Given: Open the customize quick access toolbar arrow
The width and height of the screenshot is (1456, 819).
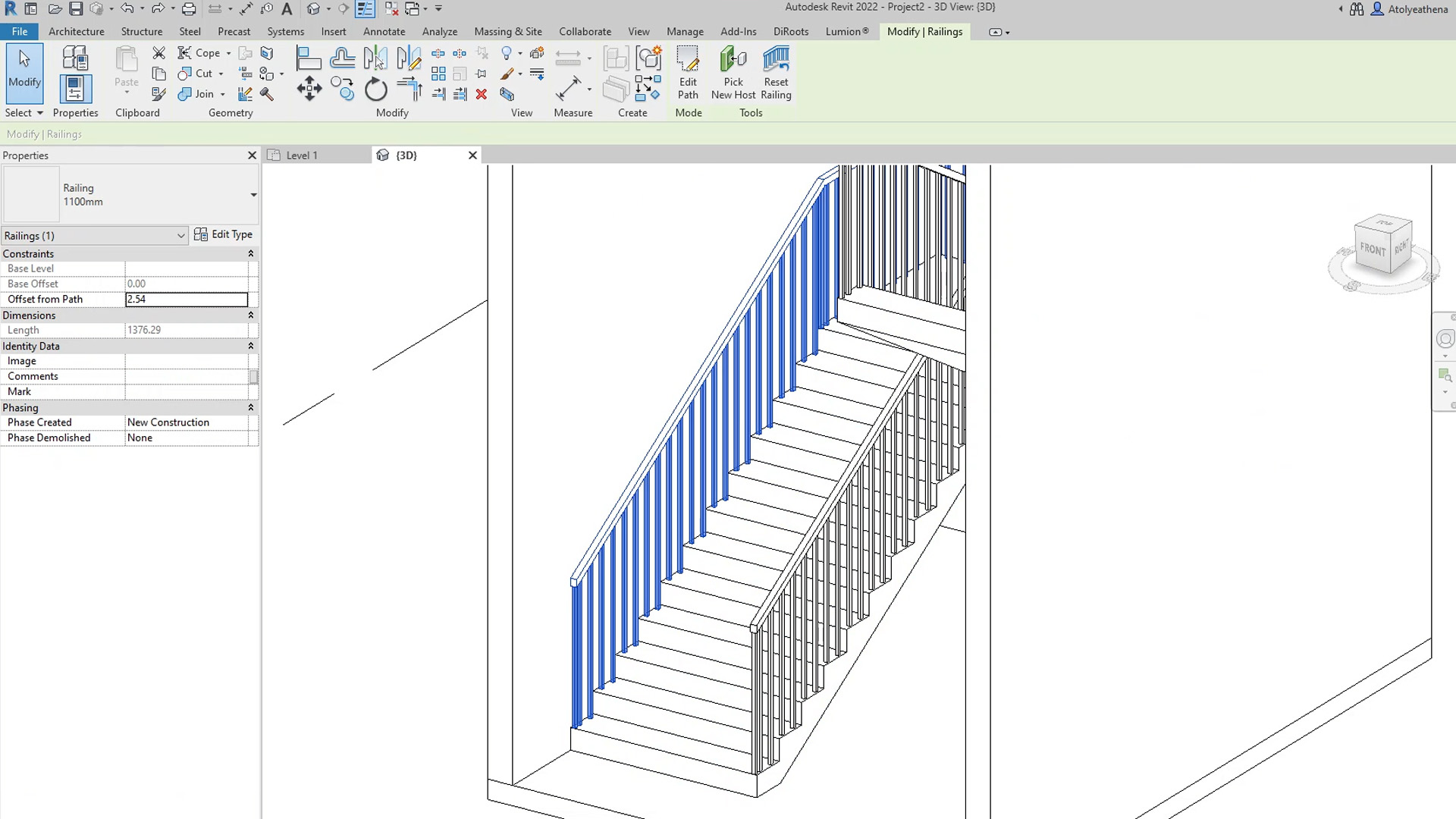Looking at the screenshot, I should 438,9.
